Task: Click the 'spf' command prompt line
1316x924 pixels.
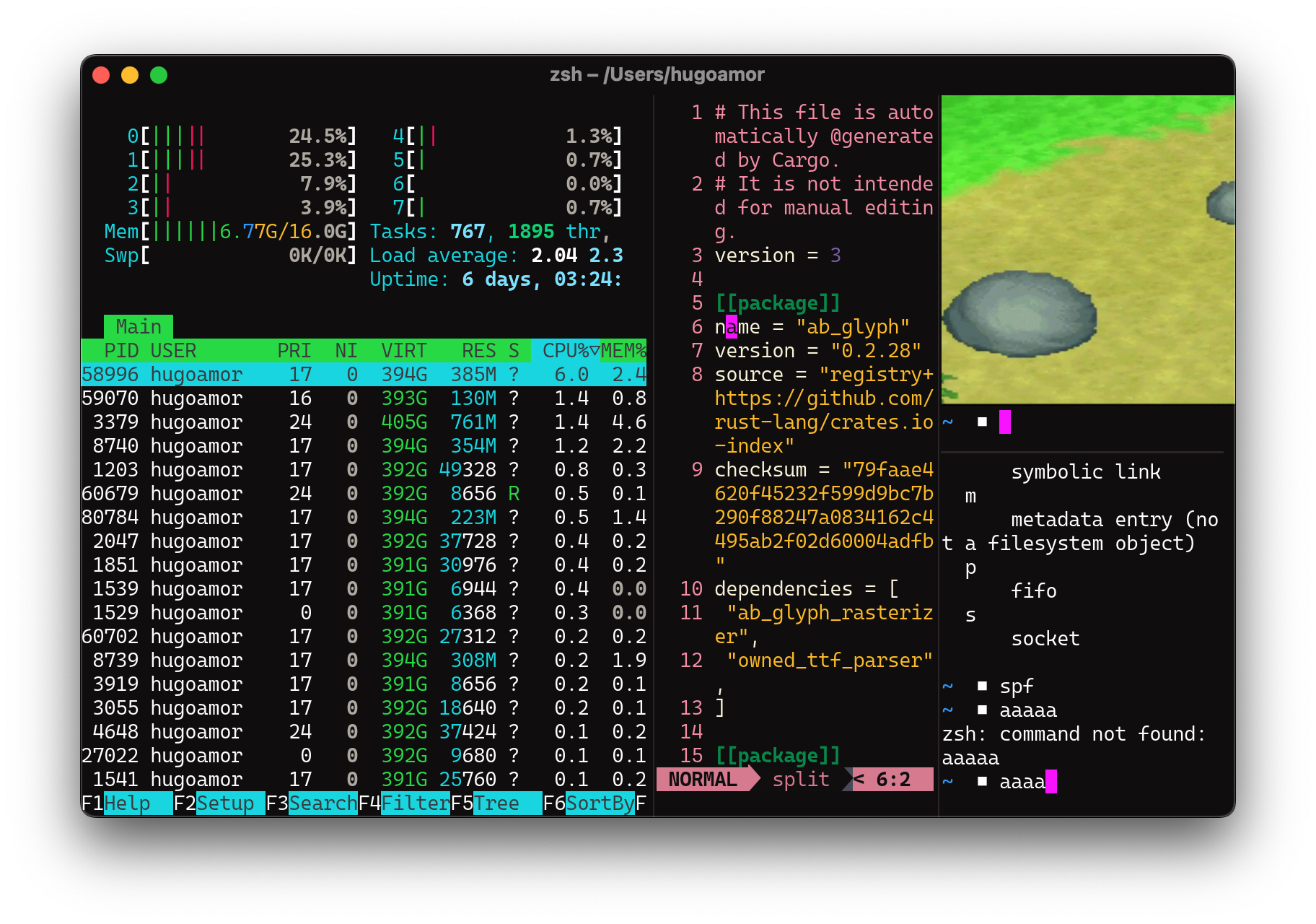Action: pos(988,686)
